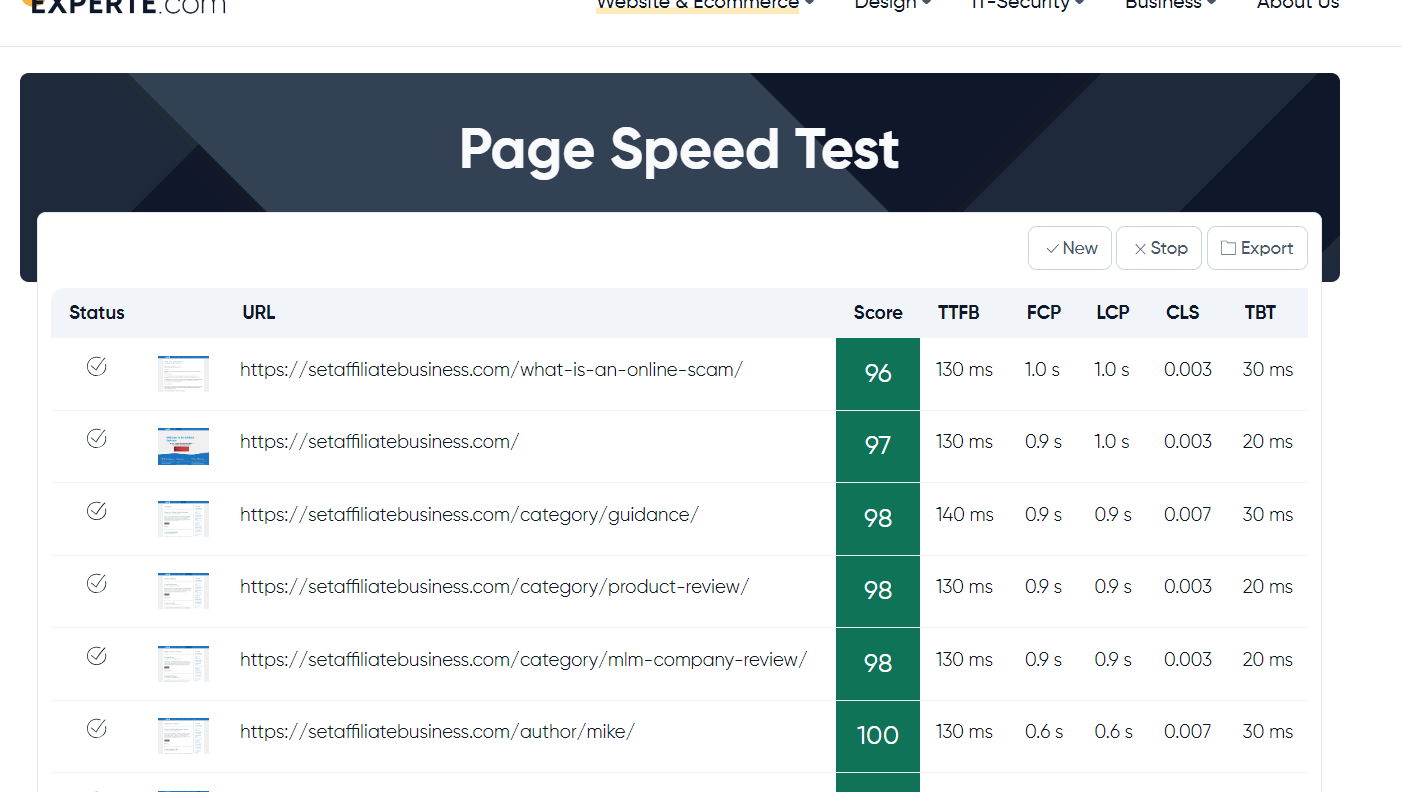Click the EXPERTE.com logo

tap(125, 5)
